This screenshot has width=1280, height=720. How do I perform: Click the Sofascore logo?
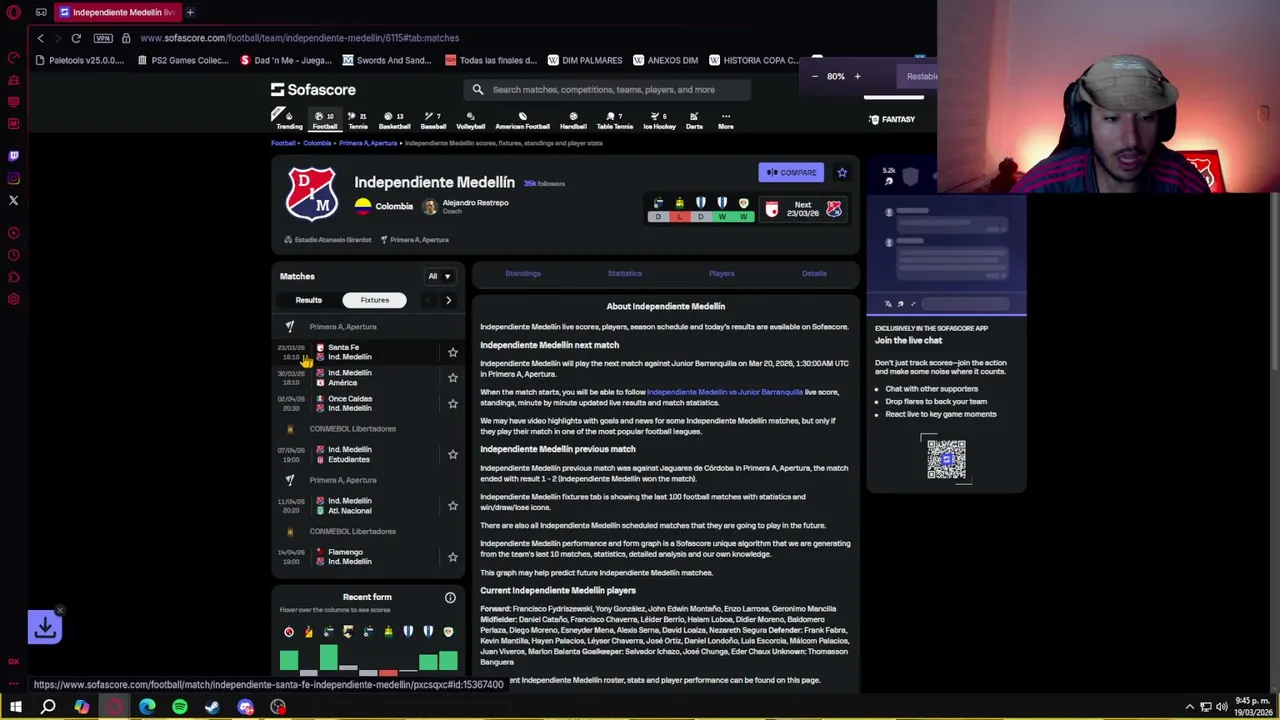click(313, 90)
